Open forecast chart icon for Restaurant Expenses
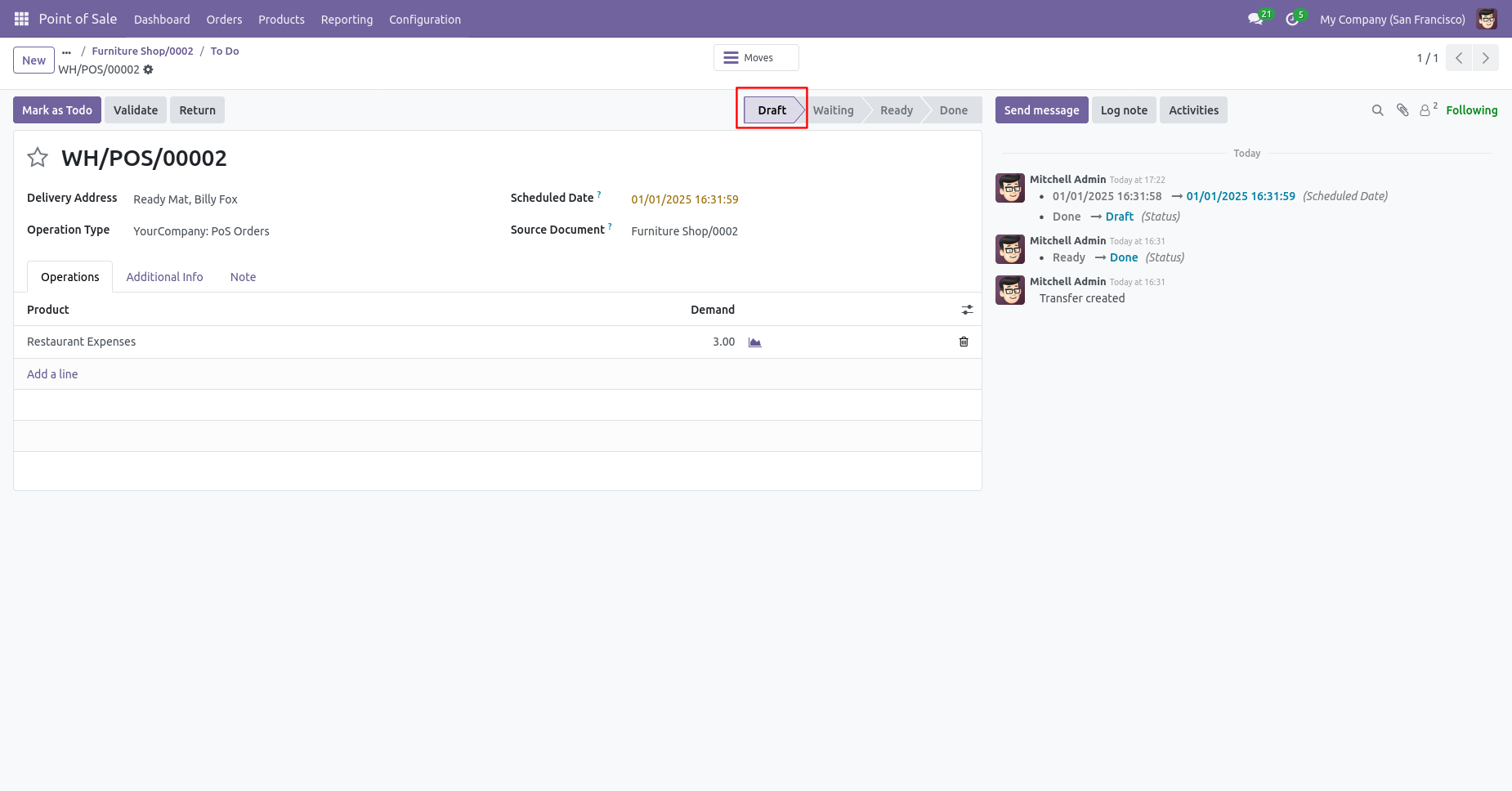Image resolution: width=1512 pixels, height=791 pixels. click(x=755, y=342)
